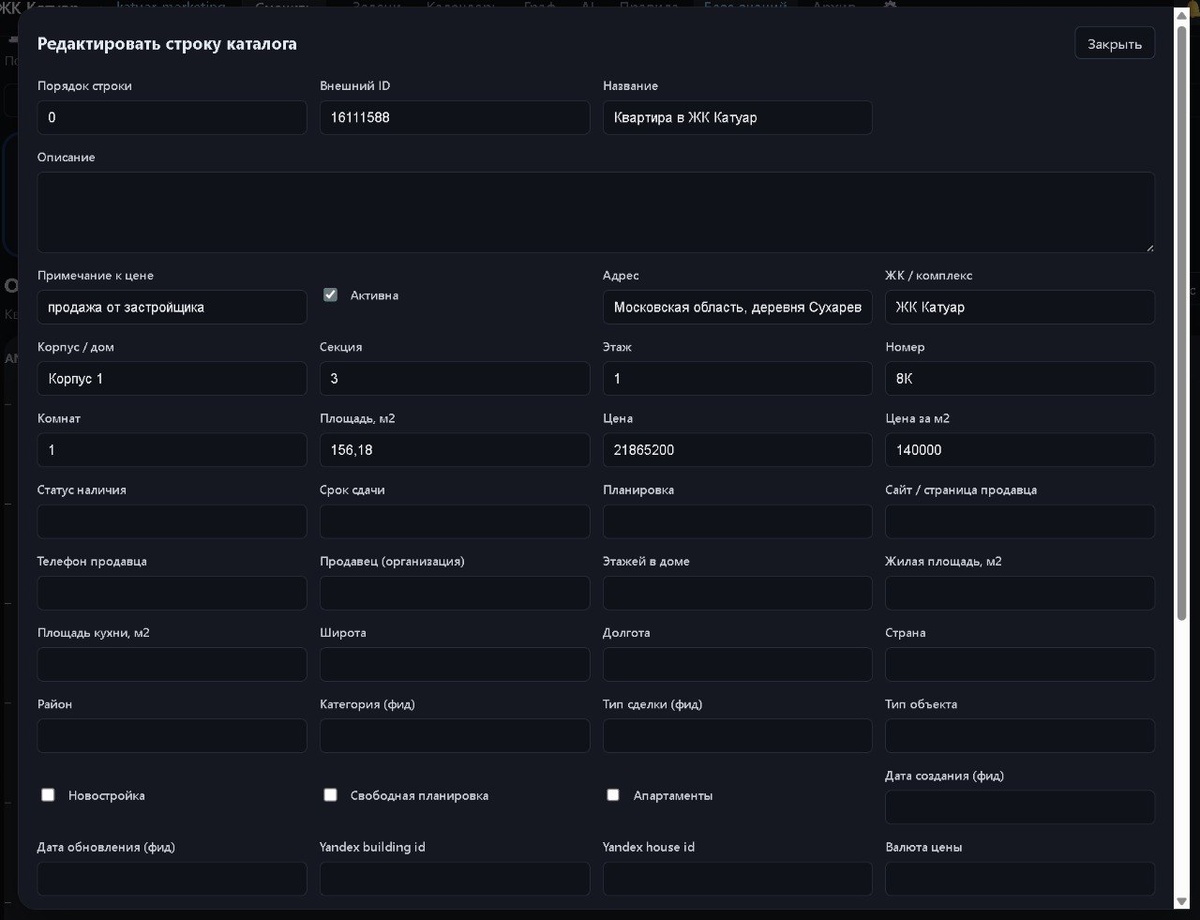This screenshot has width=1200, height=920.
Task: Click the Цена за м2 field
Action: click(x=1020, y=450)
